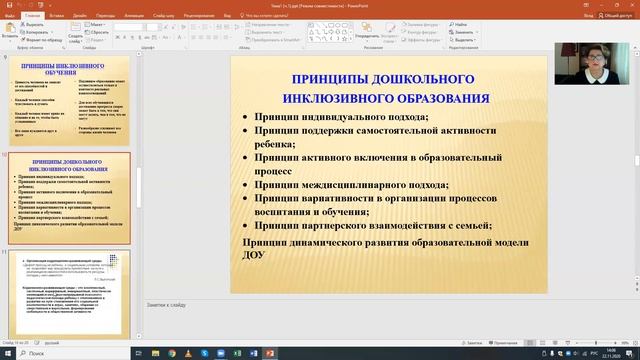Open the Windows Start menu
This screenshot has height=360, width=640.
pos(8,353)
